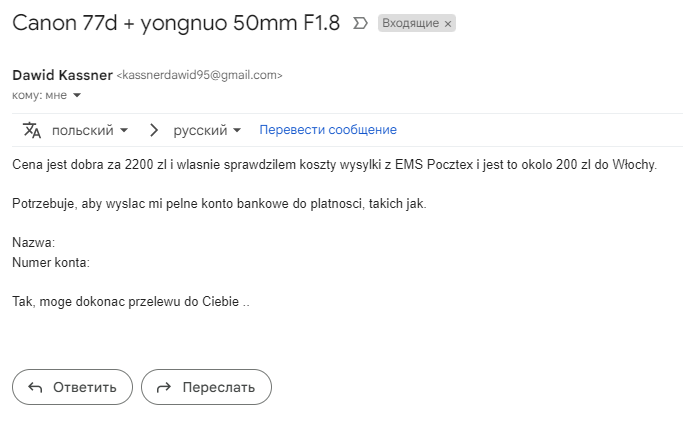683x427 pixels.
Task: Open the польский source language dropdown
Action: [90, 130]
